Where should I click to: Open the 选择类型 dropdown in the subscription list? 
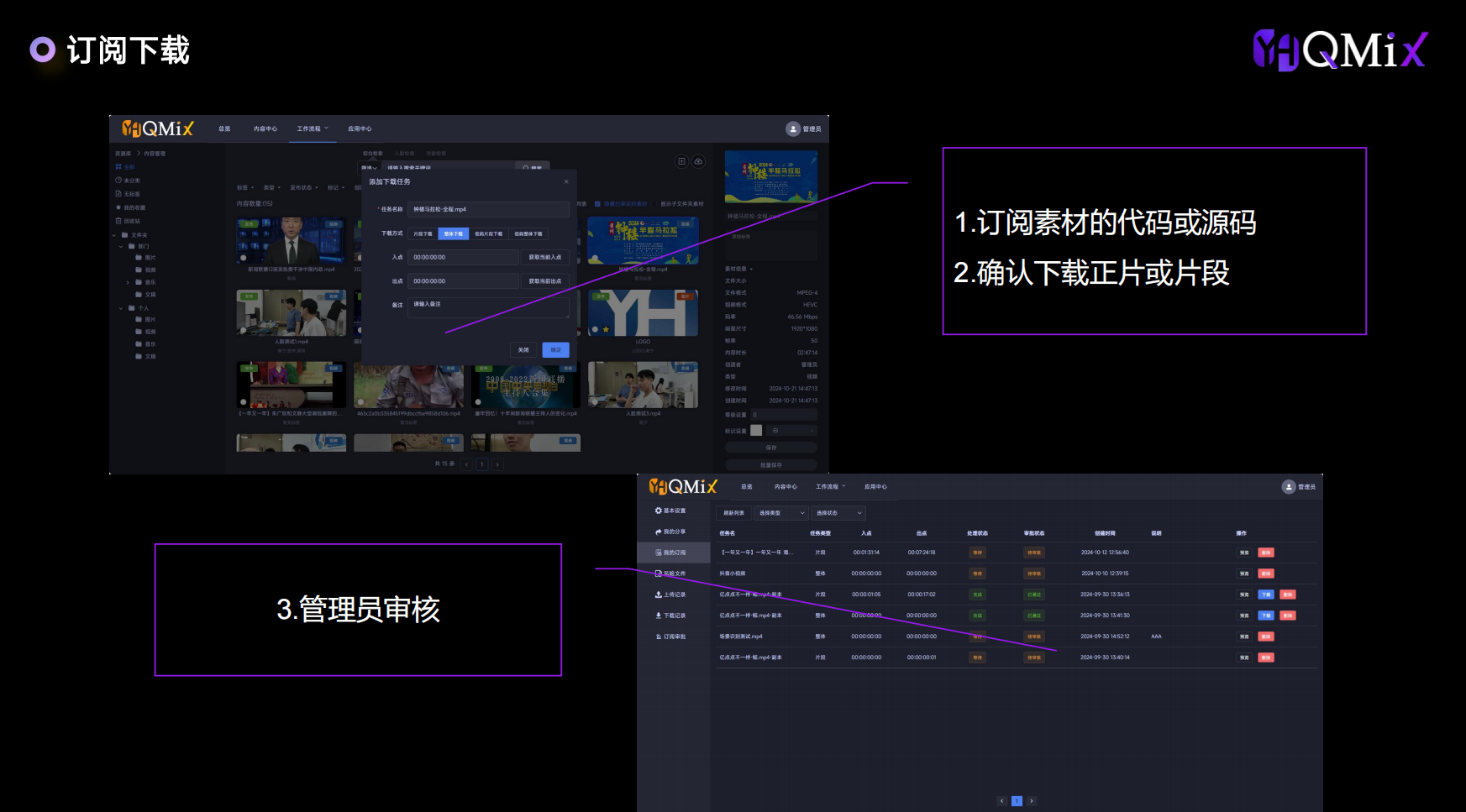tap(781, 513)
